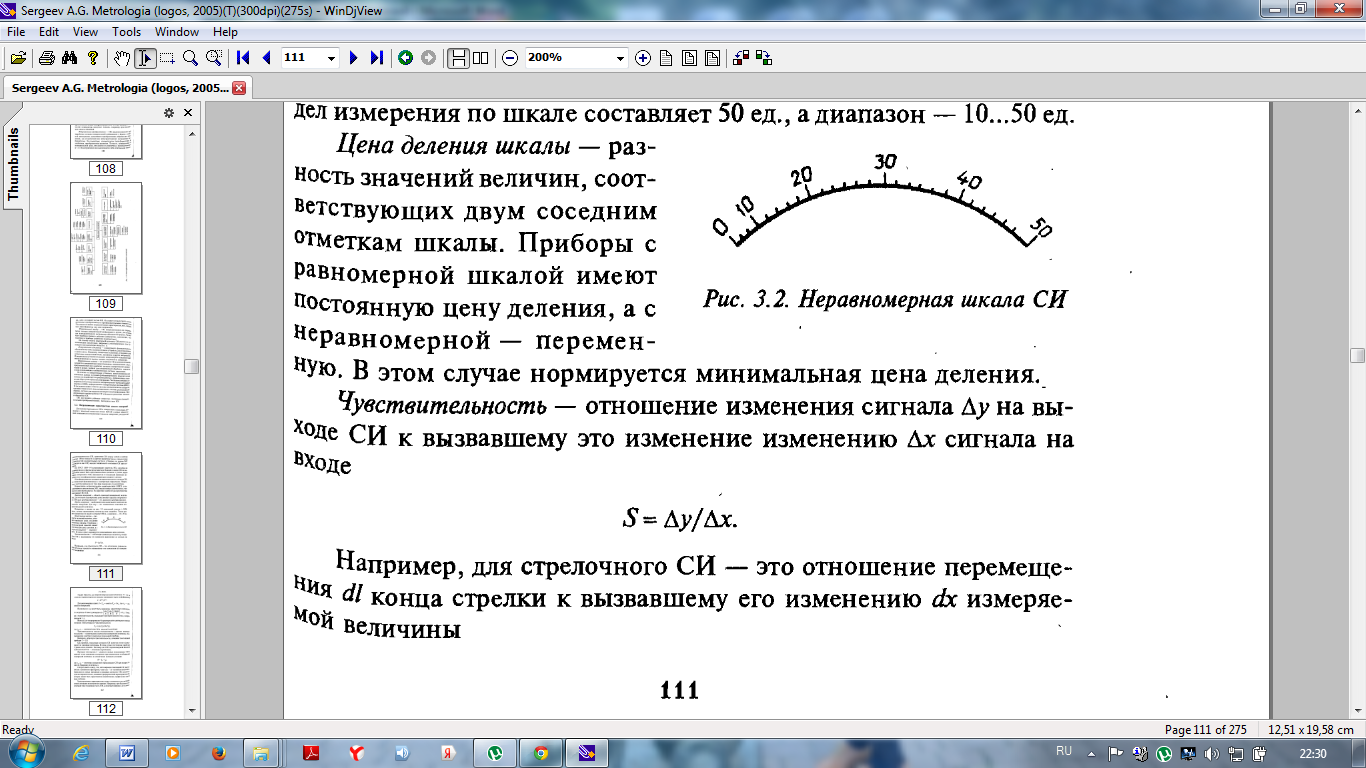Viewport: 1366px width, 768px height.
Task: Click thumbnails panel scrollbar thumb
Action: coord(191,367)
